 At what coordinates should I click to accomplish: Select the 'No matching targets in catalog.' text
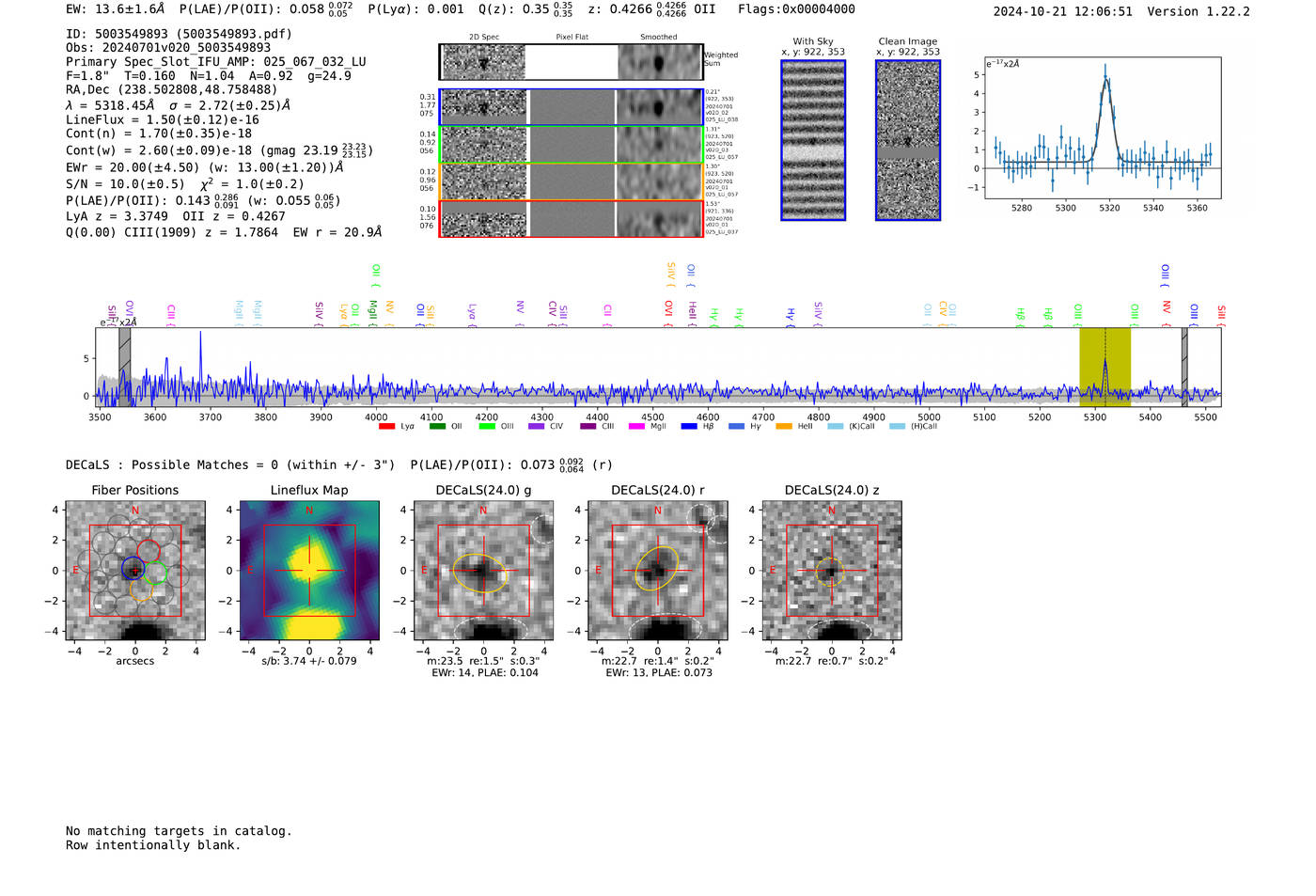179,831
